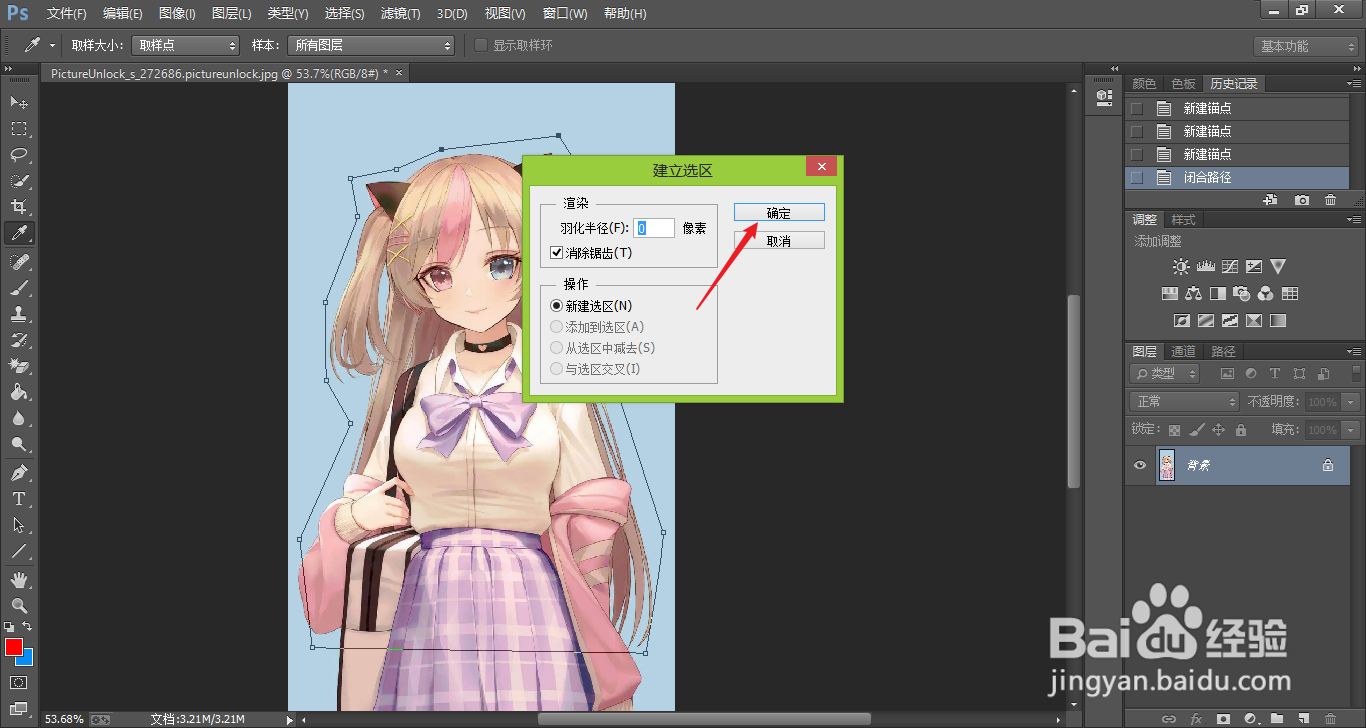This screenshot has width=1366, height=728.
Task: Select the Pen tool
Action: click(19, 473)
